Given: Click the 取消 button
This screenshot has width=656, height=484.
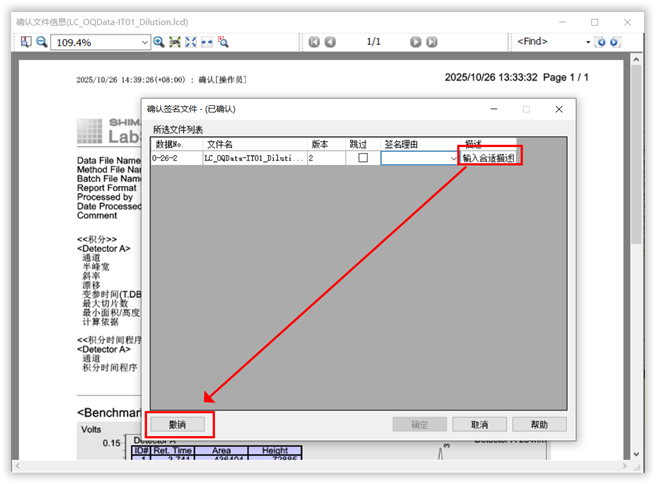Looking at the screenshot, I should [472, 425].
